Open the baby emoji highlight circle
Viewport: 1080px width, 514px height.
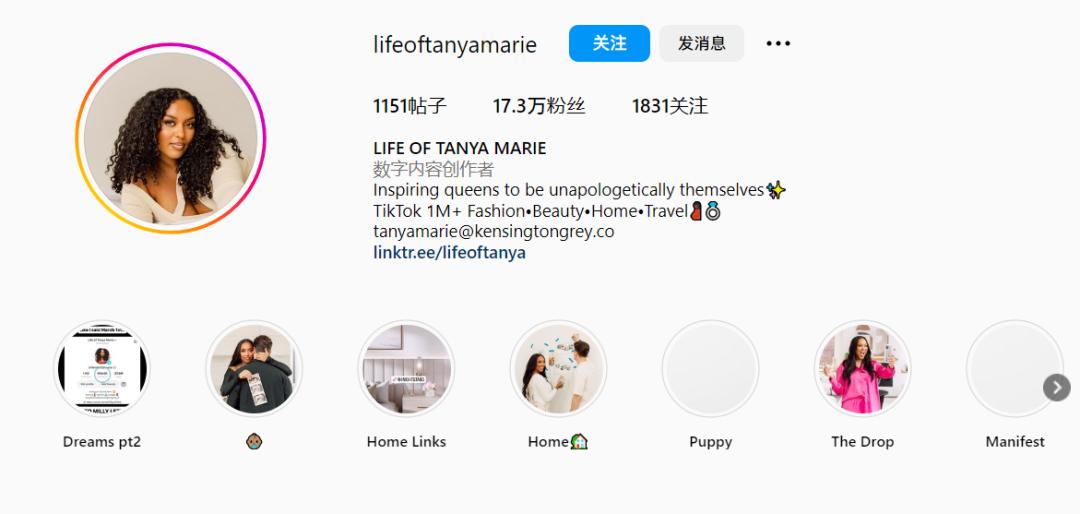tap(254, 369)
